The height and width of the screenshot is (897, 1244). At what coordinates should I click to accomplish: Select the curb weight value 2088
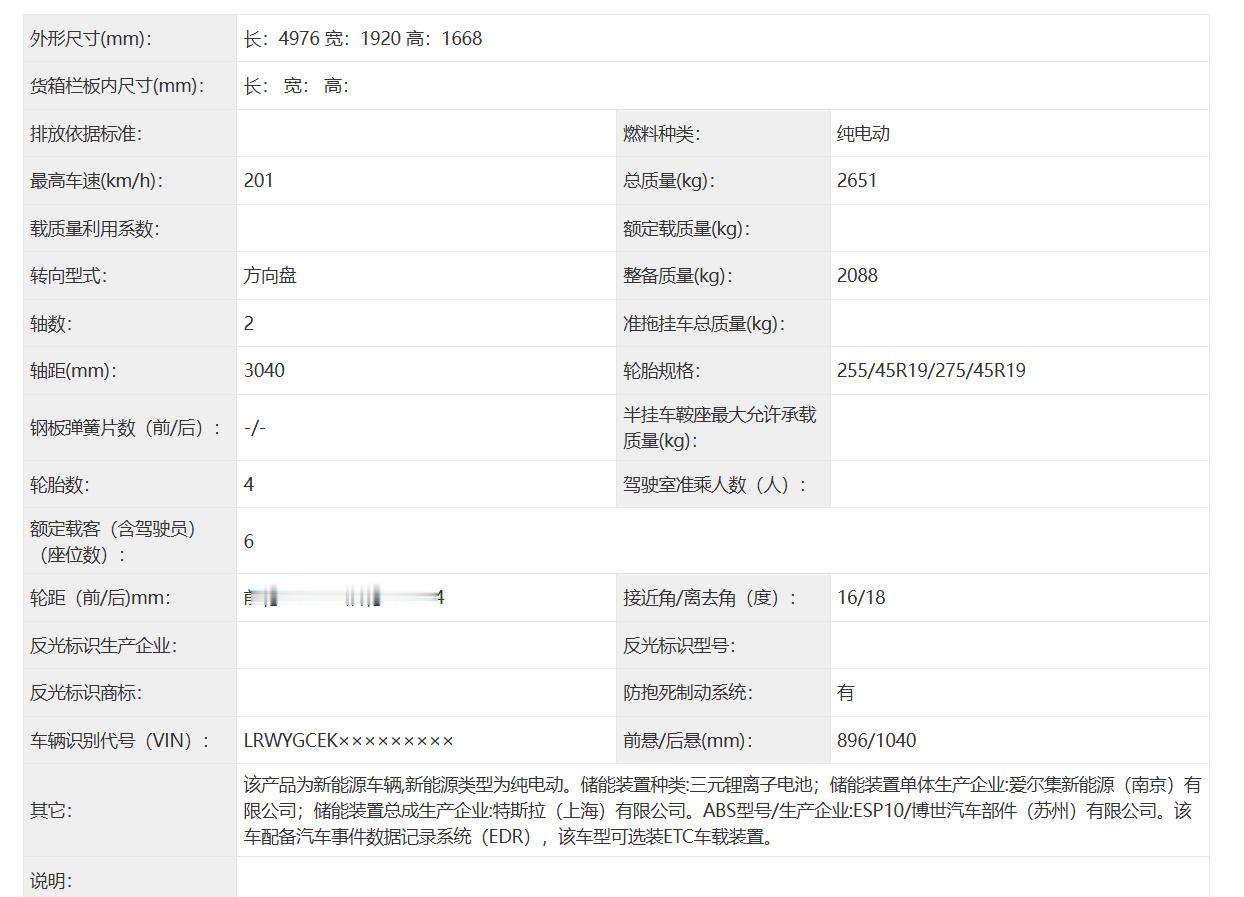(x=857, y=276)
